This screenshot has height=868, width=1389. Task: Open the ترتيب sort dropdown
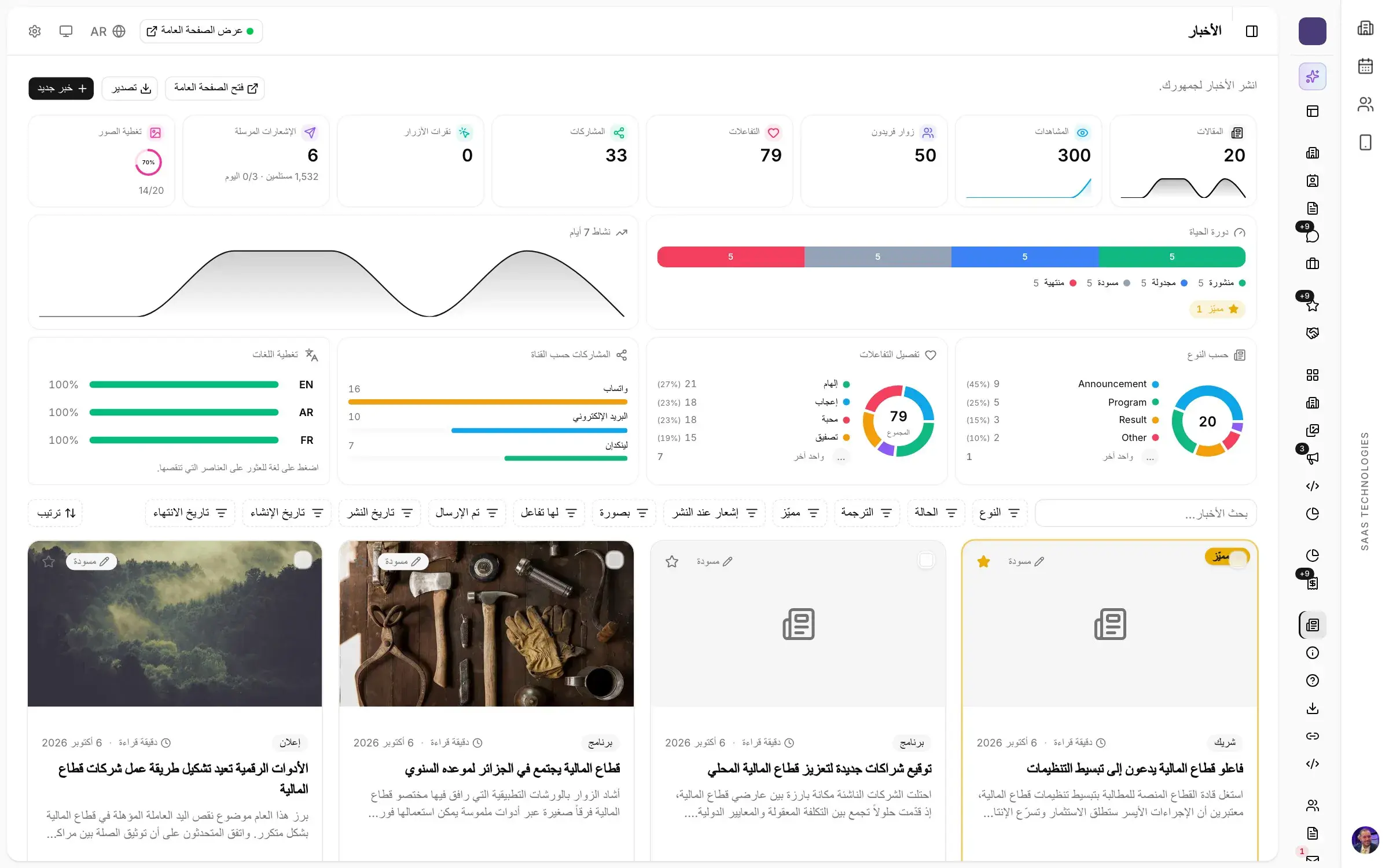coord(56,513)
